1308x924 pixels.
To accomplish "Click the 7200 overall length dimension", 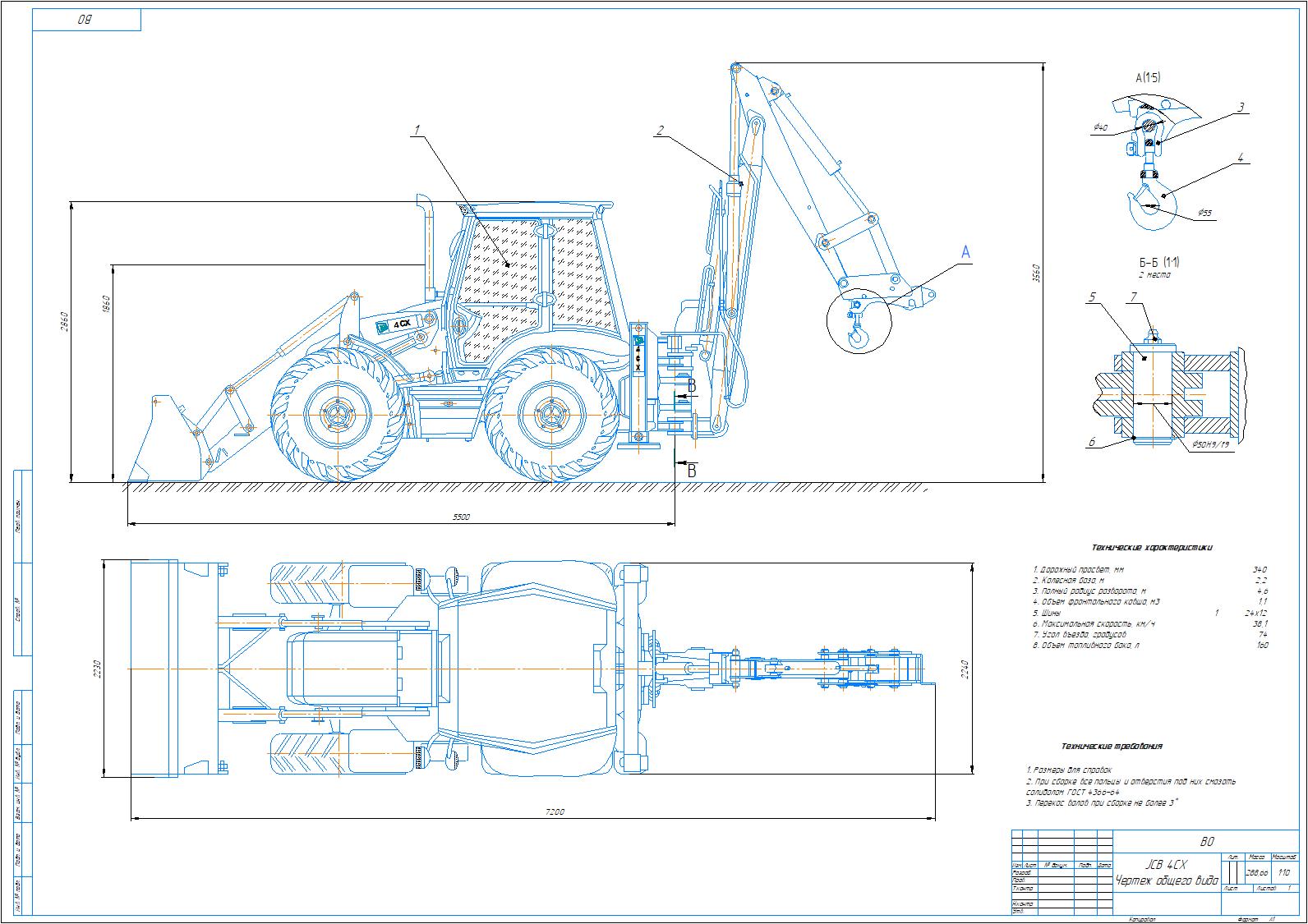I will click(555, 812).
